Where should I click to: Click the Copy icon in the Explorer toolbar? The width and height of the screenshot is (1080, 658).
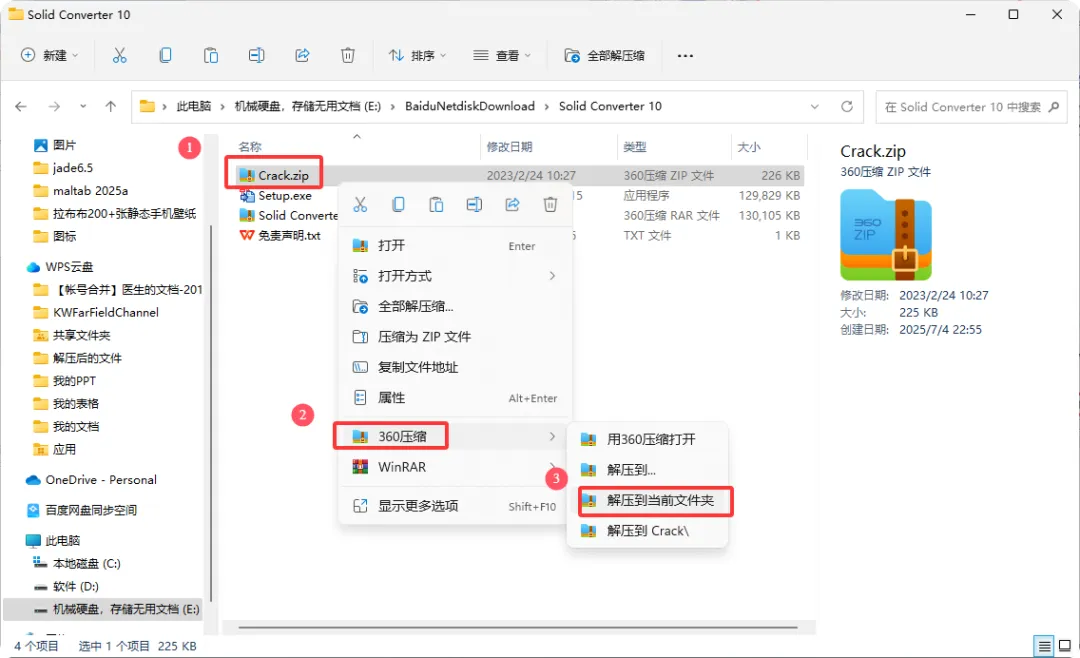165,56
